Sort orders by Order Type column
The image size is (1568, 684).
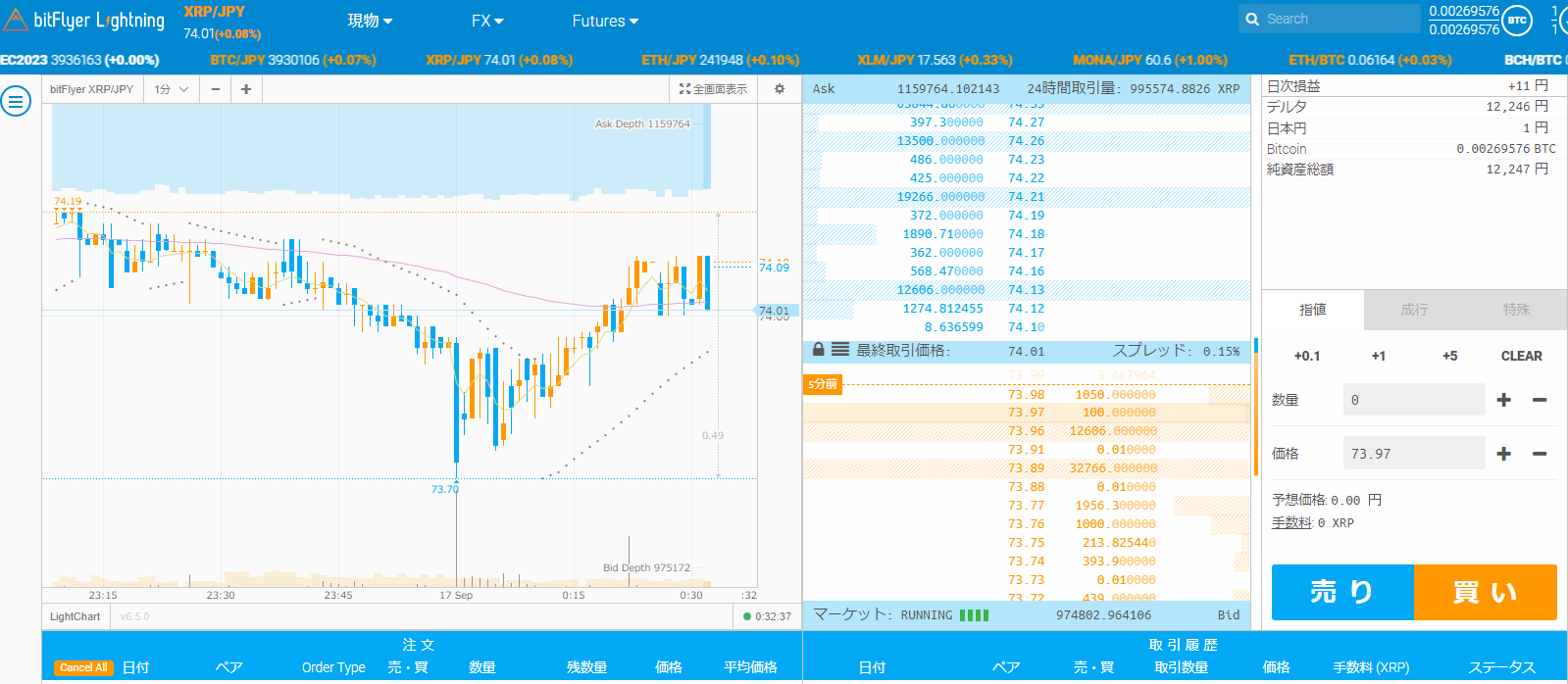tap(333, 667)
